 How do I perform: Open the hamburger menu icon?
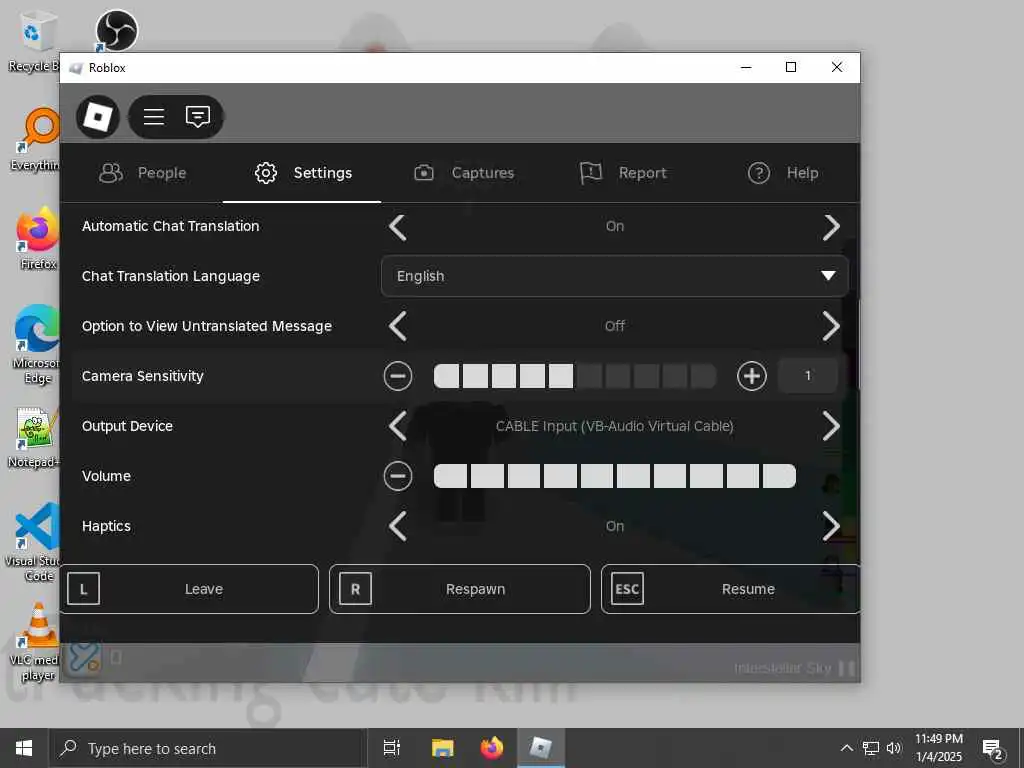(153, 117)
